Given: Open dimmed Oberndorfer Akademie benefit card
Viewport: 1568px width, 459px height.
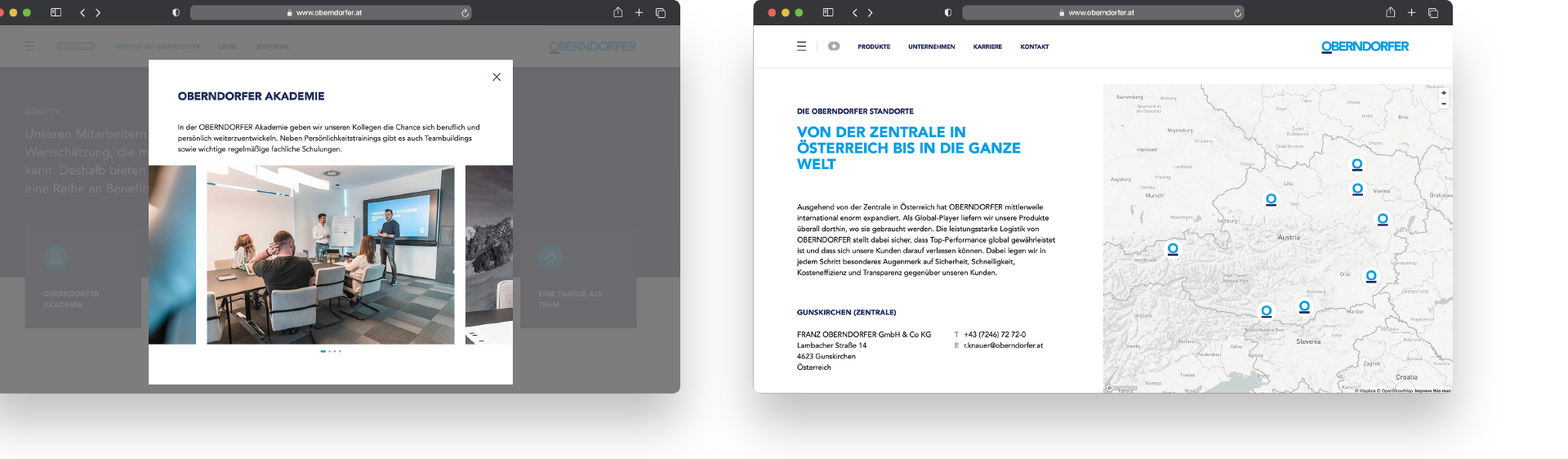Looking at the screenshot, I should (82, 278).
